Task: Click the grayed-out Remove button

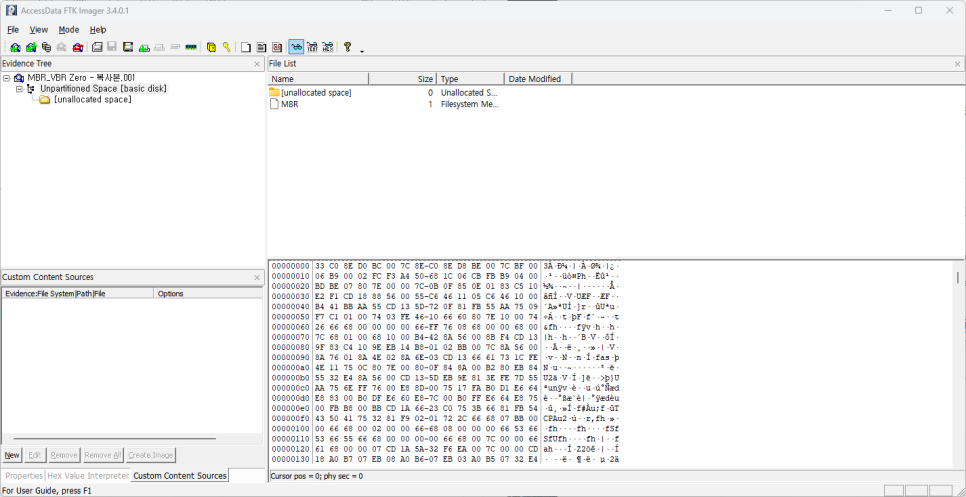Action: coord(64,455)
